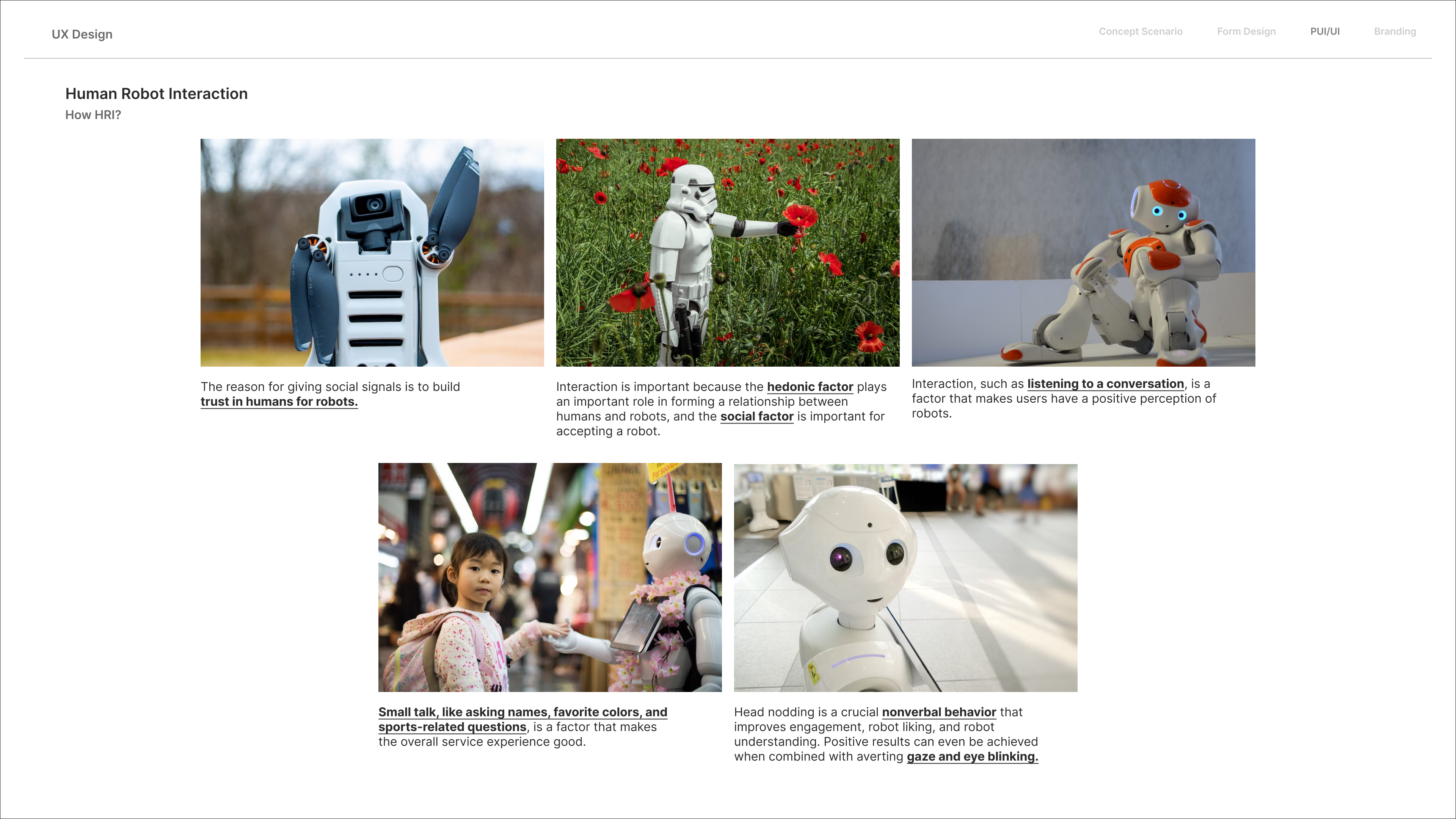Click 'factor that makes users have a positive perception' line
This screenshot has width=1456, height=819.
(1064, 399)
